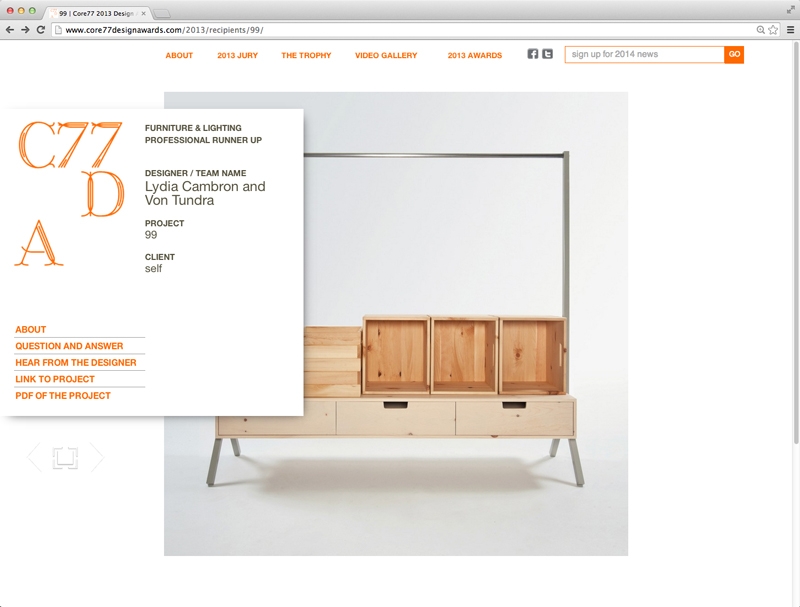Open Chrome hamburger menu
This screenshot has width=800, height=607.
[790, 30]
